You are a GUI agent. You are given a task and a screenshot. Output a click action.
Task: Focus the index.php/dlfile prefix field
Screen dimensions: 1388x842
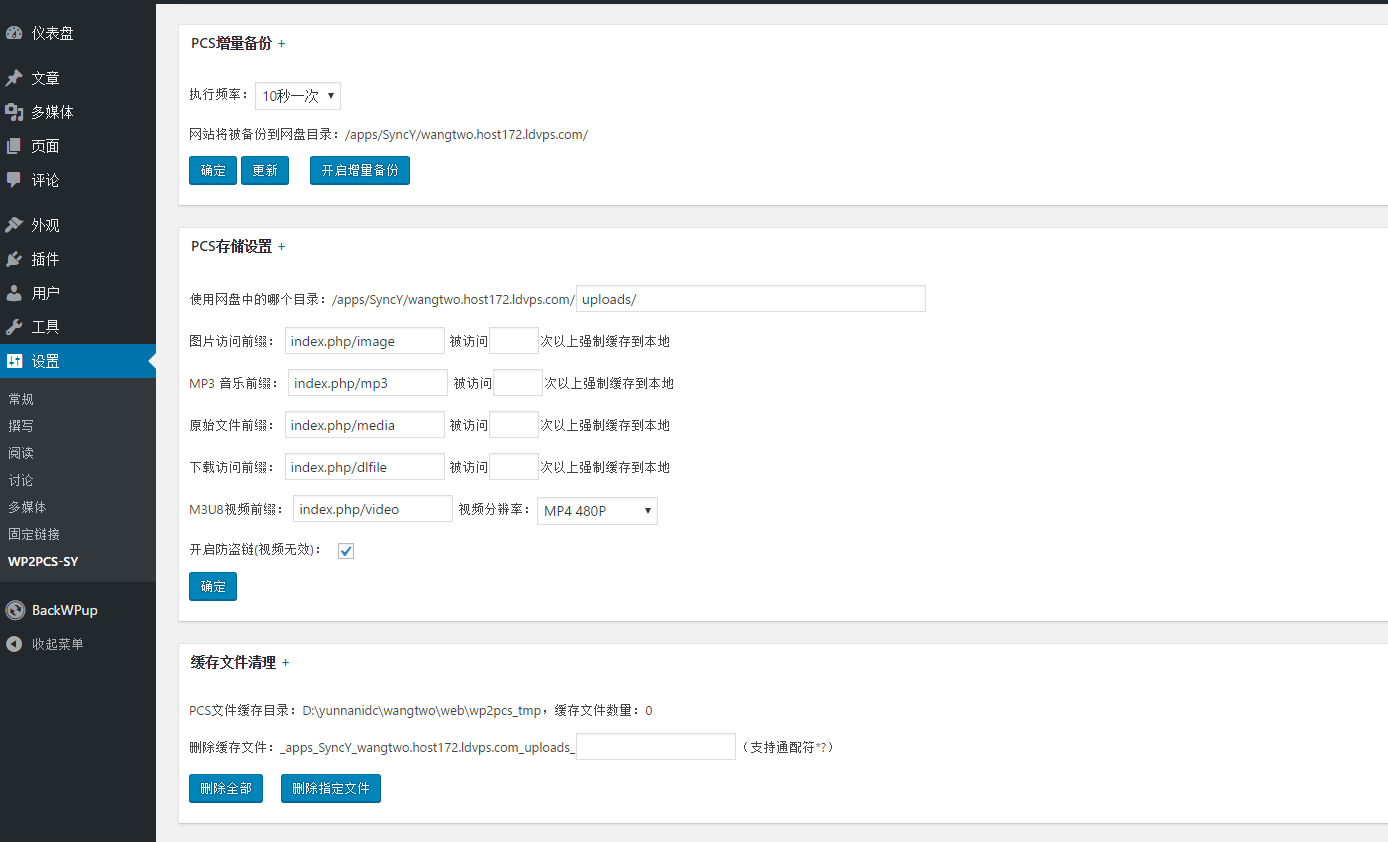pos(365,467)
